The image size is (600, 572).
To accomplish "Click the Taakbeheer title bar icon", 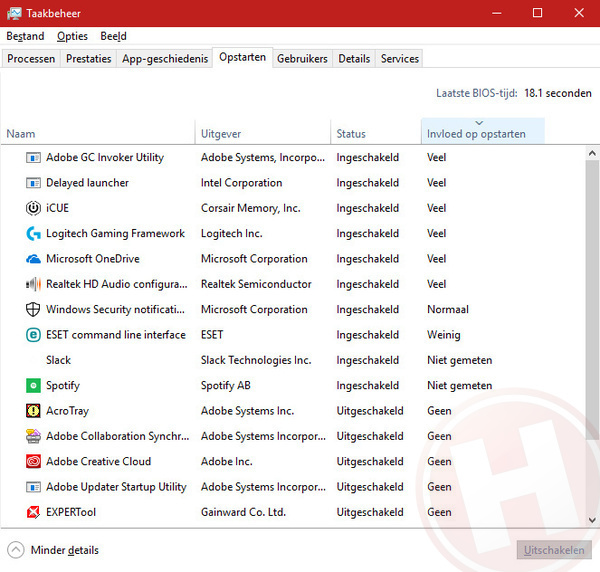I will coord(14,13).
